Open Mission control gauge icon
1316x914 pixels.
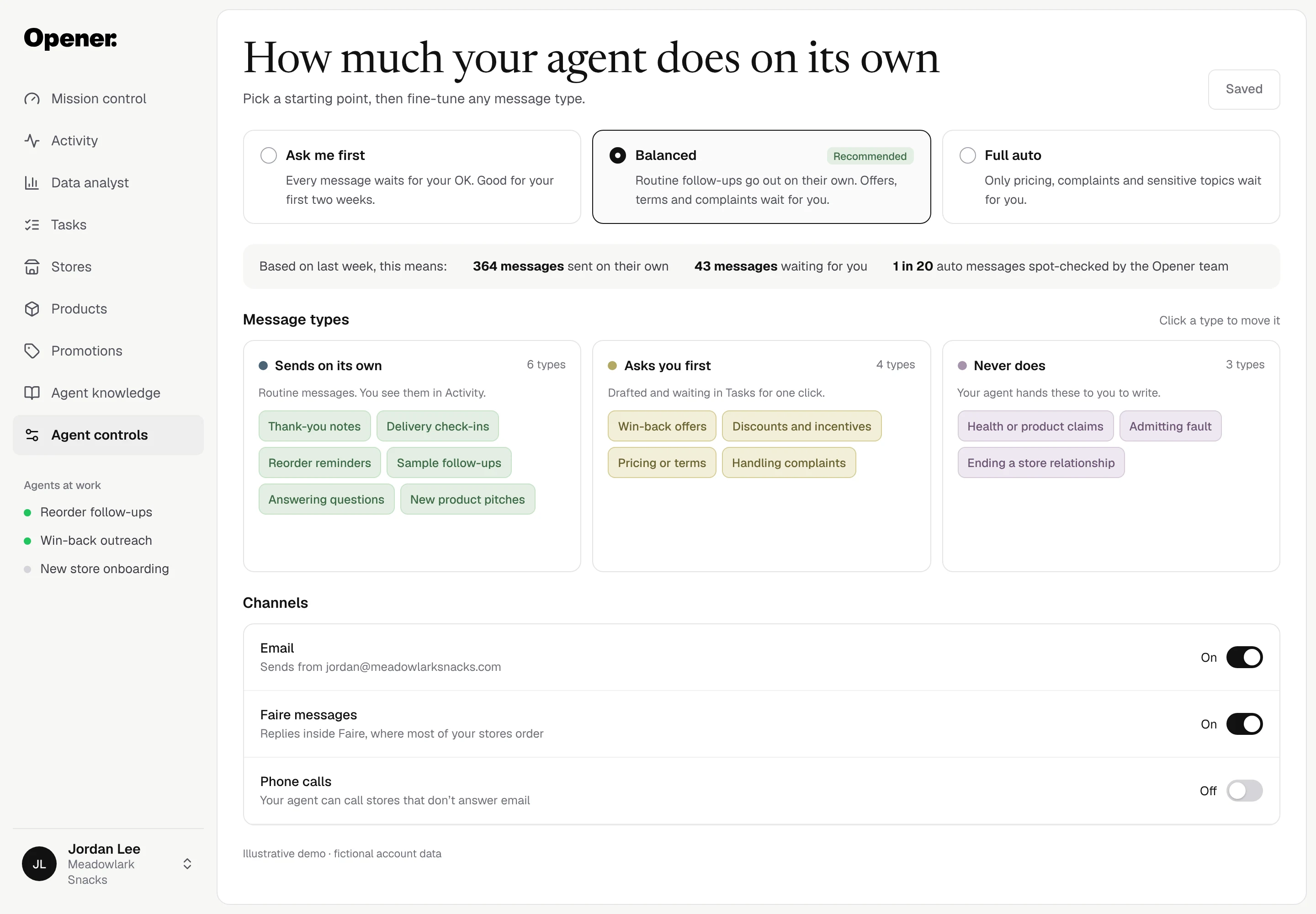32,99
